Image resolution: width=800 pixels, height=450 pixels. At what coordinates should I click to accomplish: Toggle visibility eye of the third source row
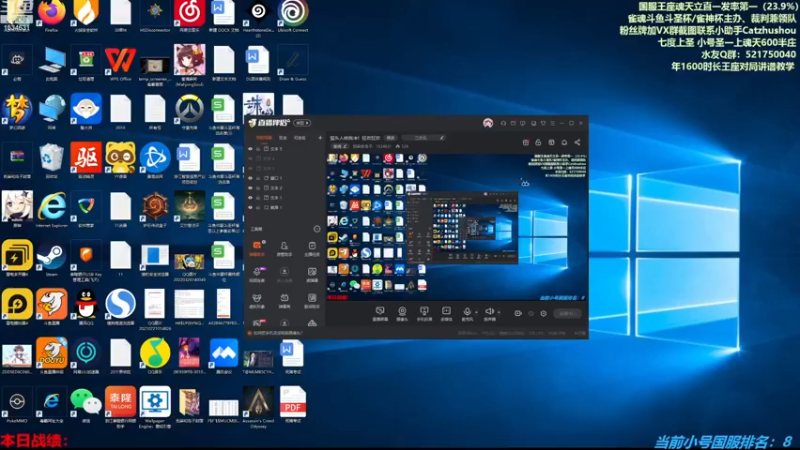(x=251, y=168)
